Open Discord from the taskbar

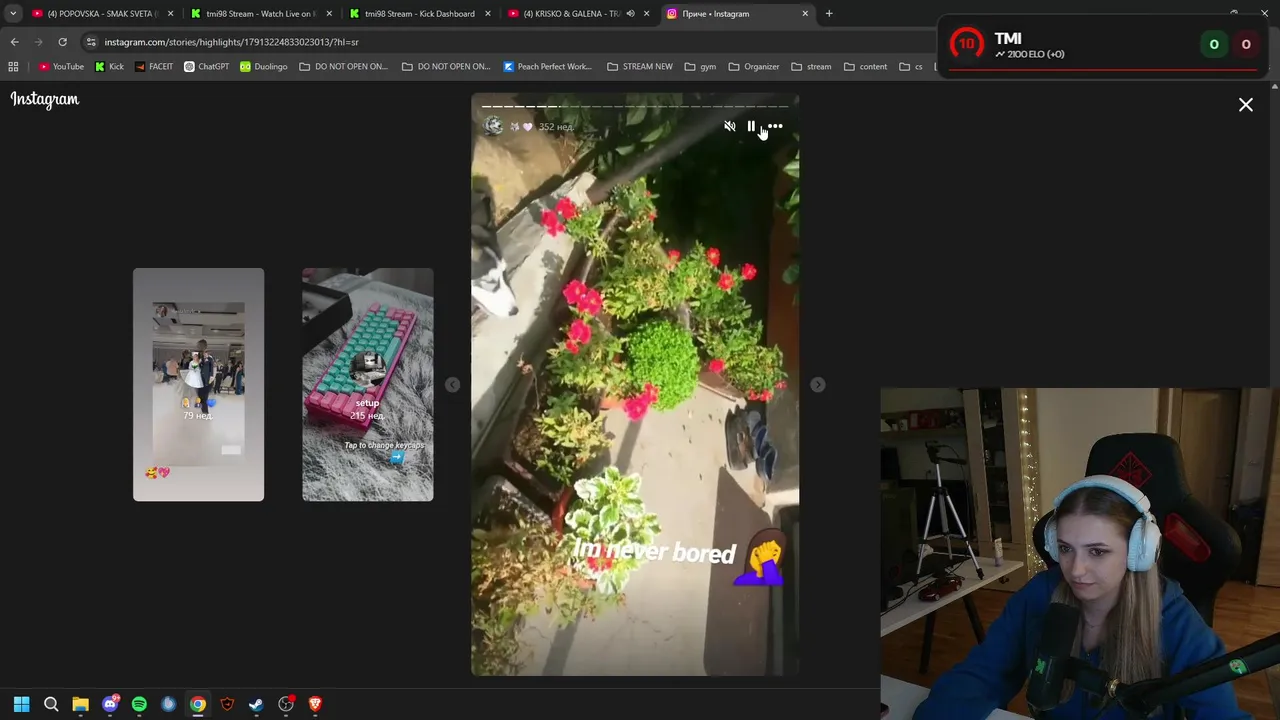110,704
